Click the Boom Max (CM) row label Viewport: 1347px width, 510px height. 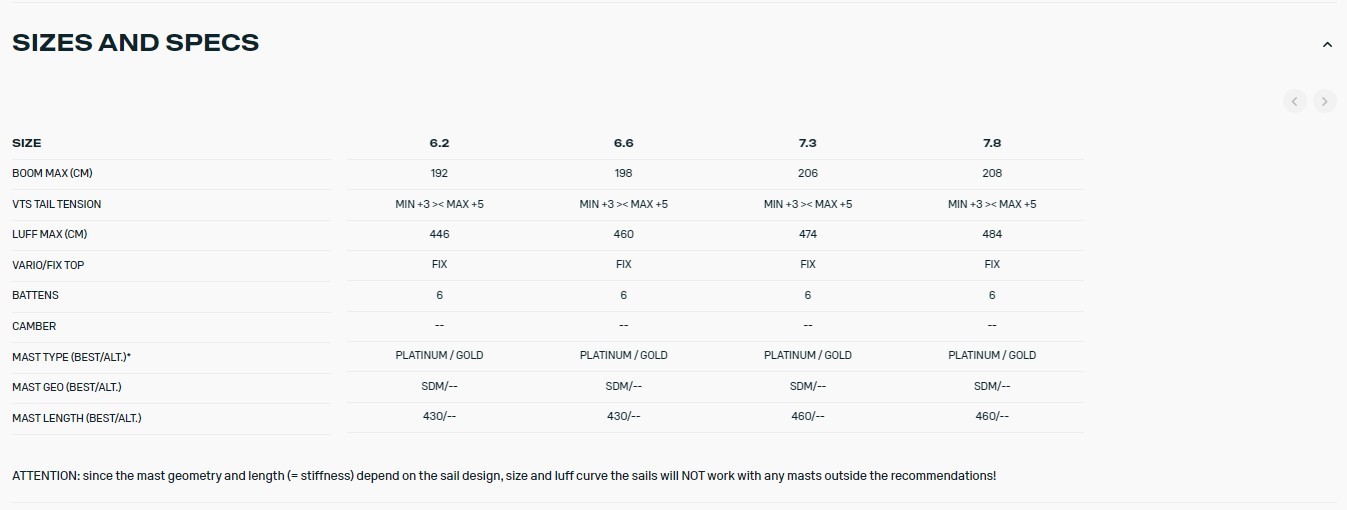click(x=52, y=173)
